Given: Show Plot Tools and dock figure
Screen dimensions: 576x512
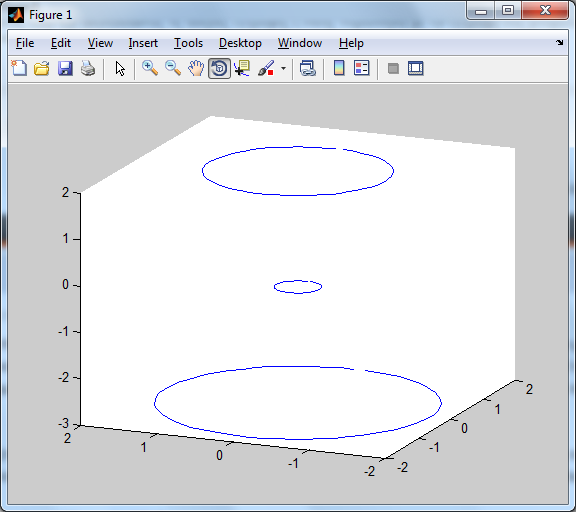Looking at the screenshot, I should (416, 68).
